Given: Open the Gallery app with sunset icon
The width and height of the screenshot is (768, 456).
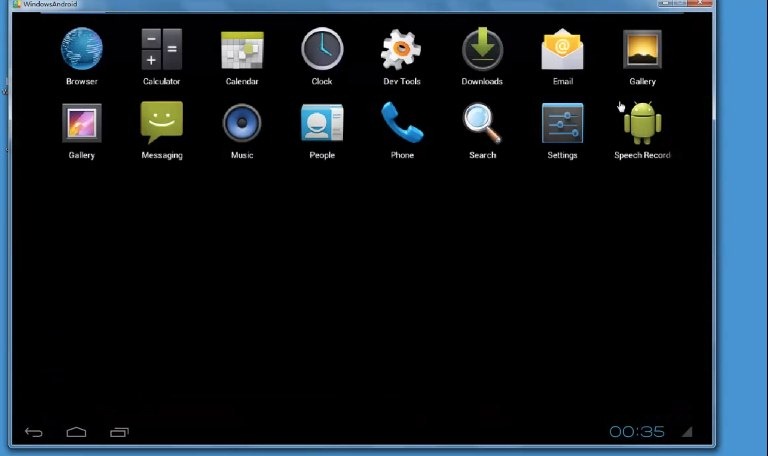Looking at the screenshot, I should click(x=642, y=49).
